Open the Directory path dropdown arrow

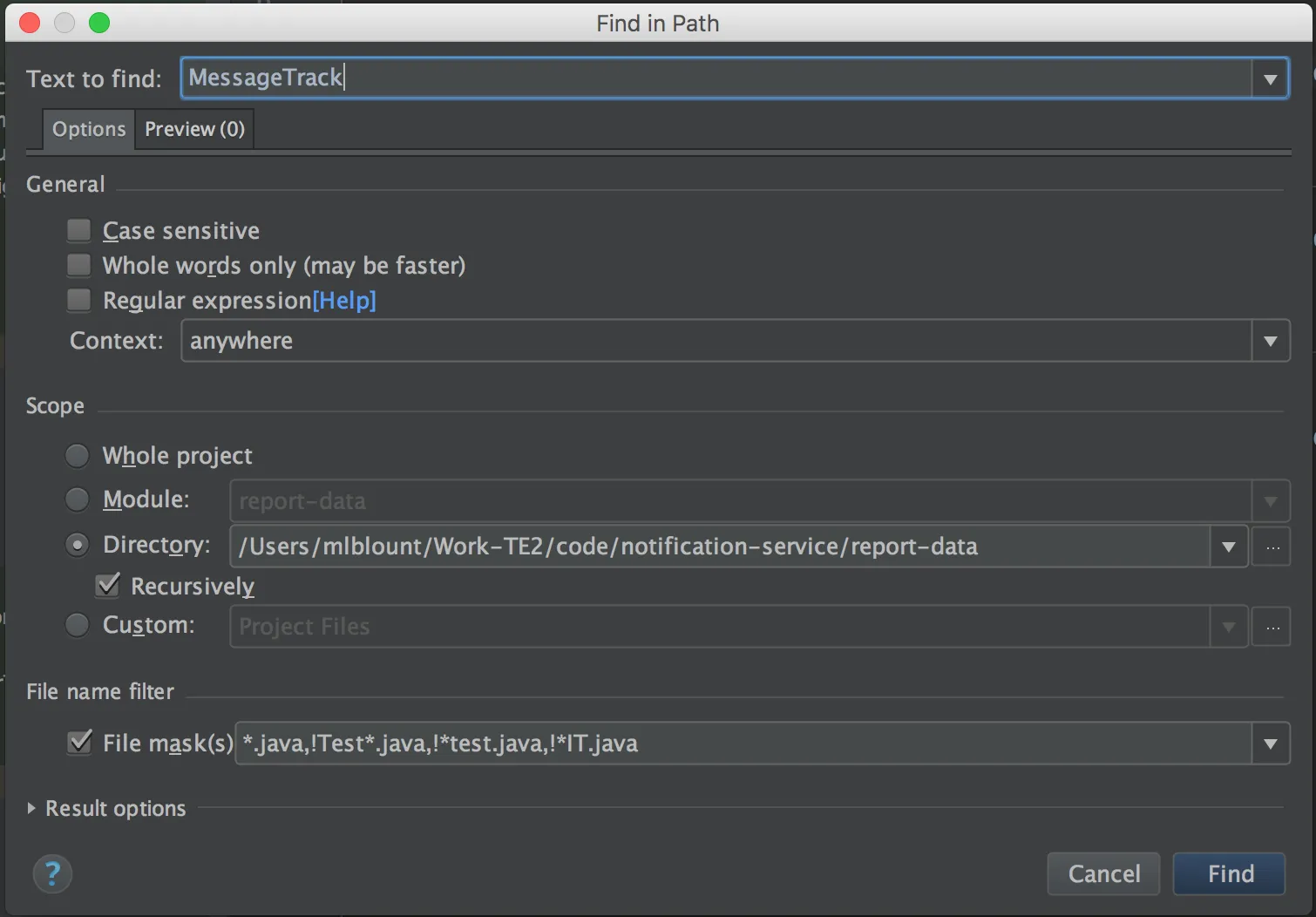[x=1228, y=547]
